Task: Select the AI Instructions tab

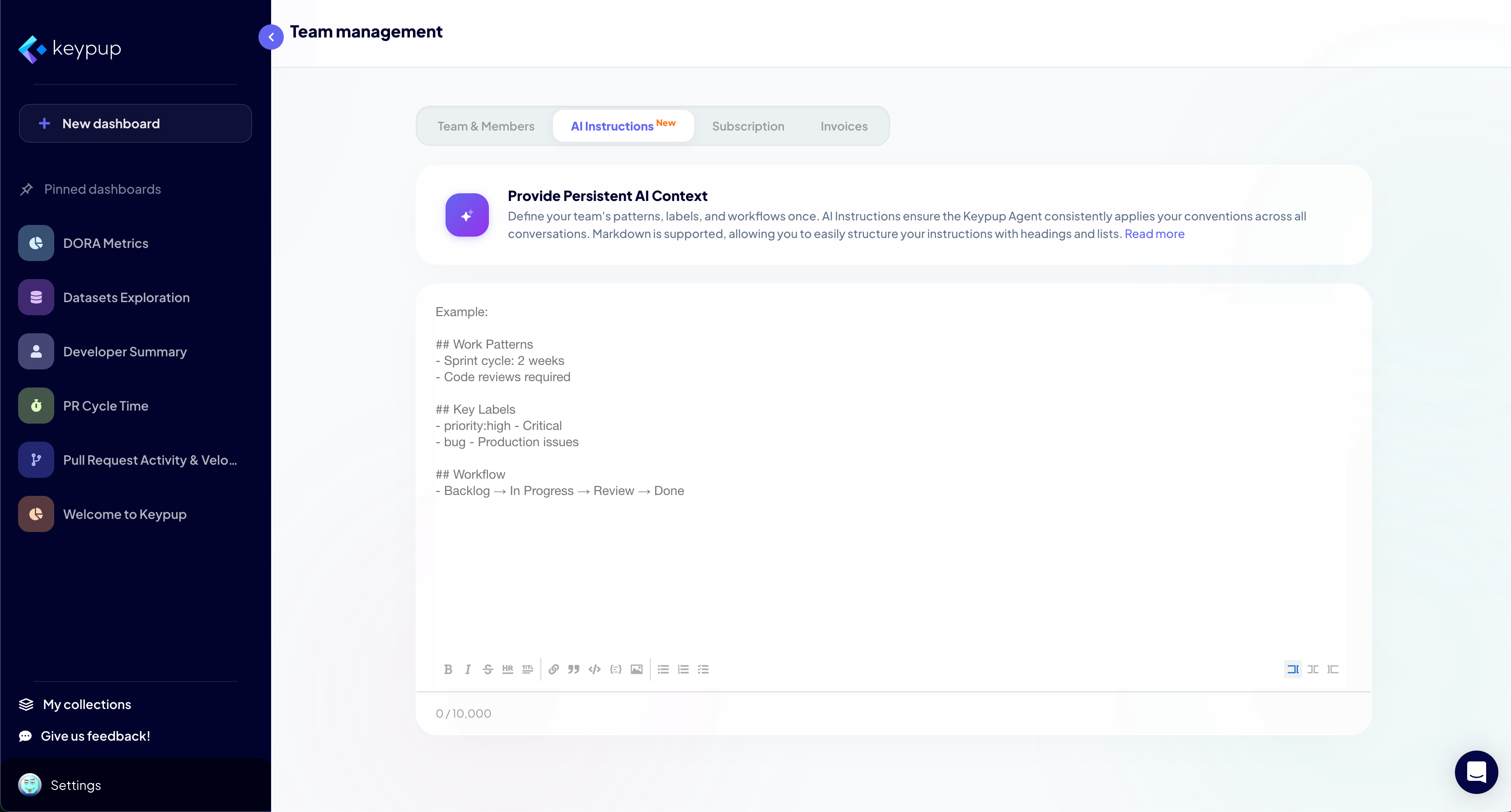Action: tap(623, 126)
